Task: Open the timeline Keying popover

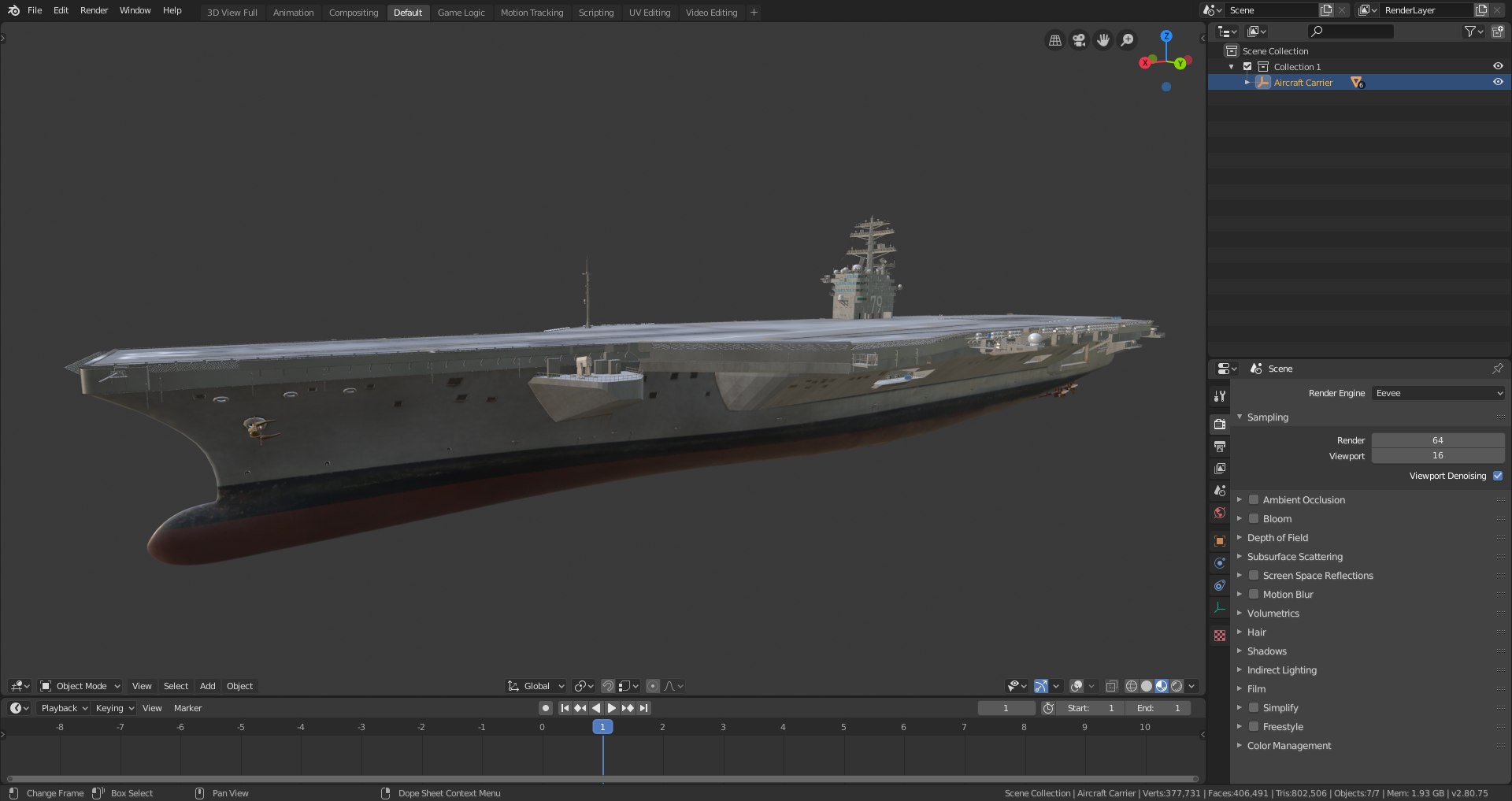Action: tap(114, 708)
